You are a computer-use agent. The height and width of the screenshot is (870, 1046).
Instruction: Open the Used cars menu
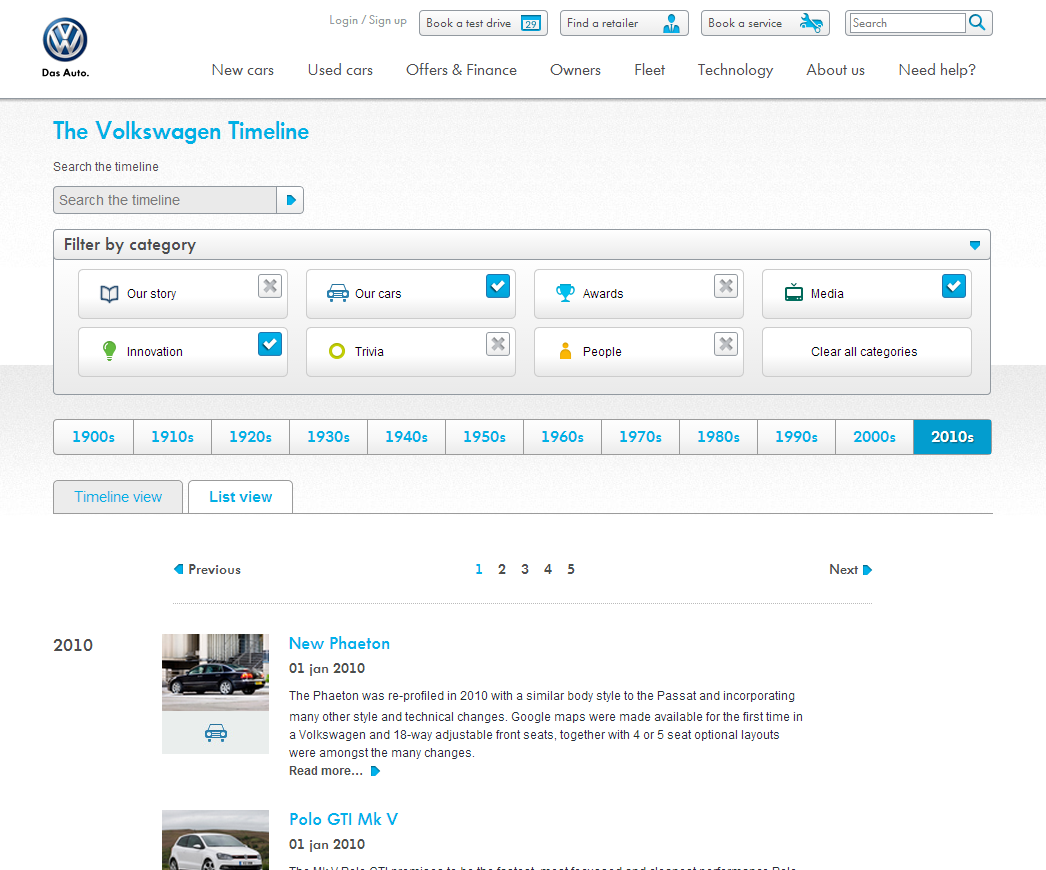(340, 70)
